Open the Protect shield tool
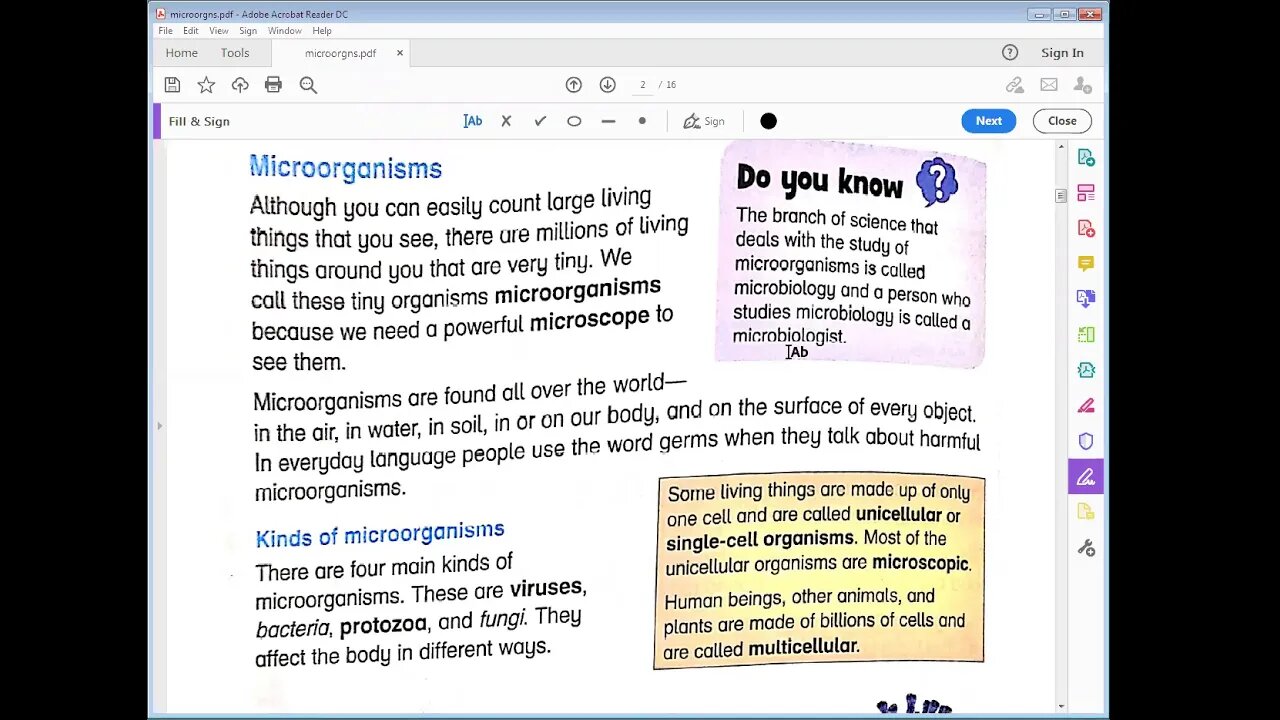 (x=1086, y=441)
